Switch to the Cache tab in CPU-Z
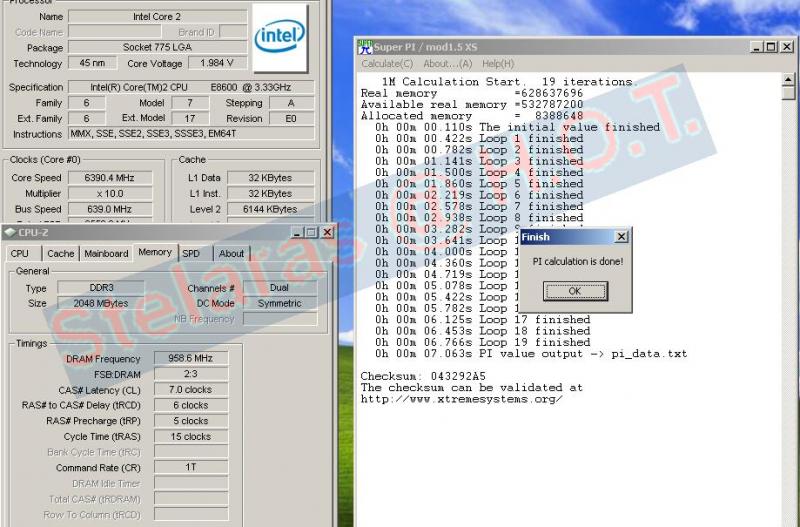 61,254
